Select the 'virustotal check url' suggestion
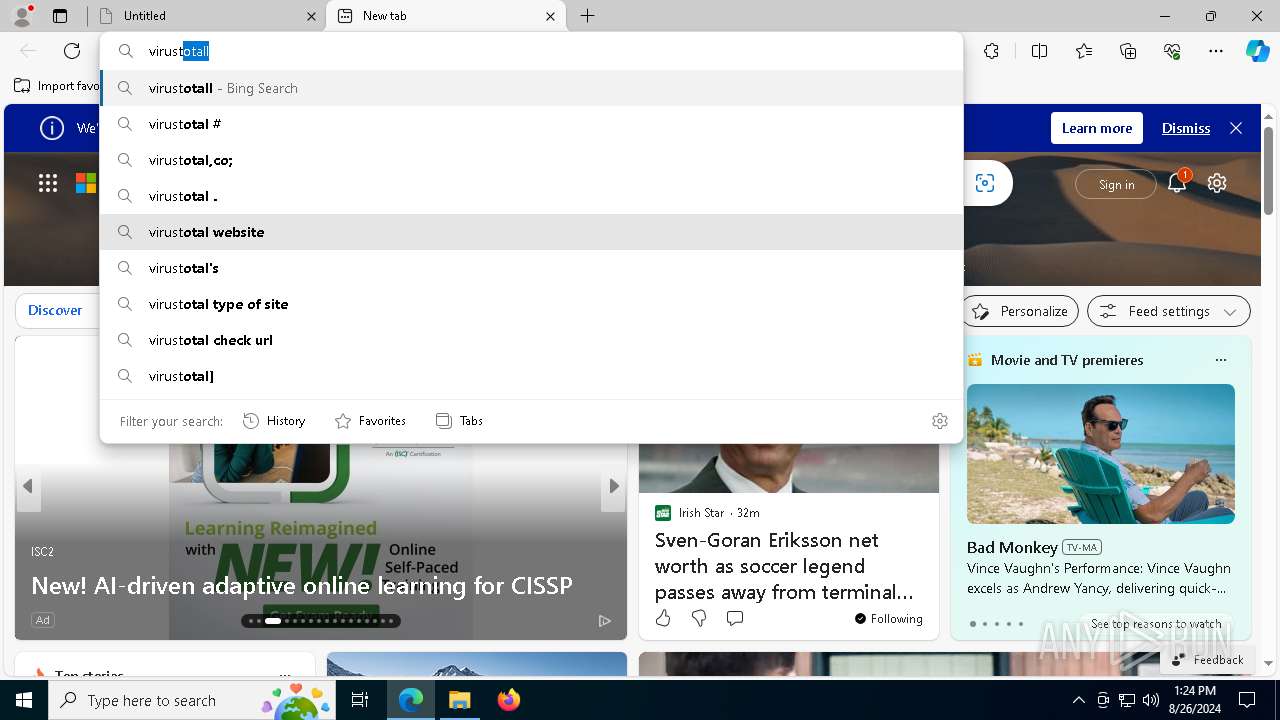 pos(532,340)
